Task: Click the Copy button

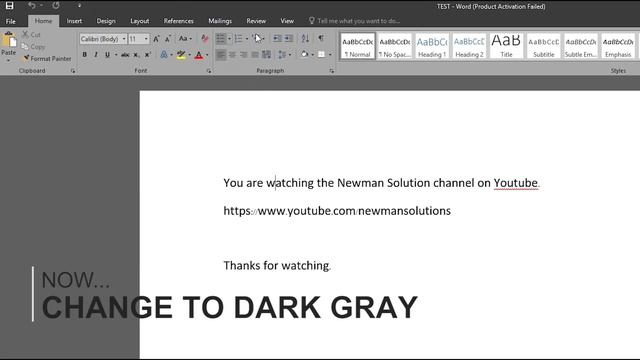Action: click(33, 47)
